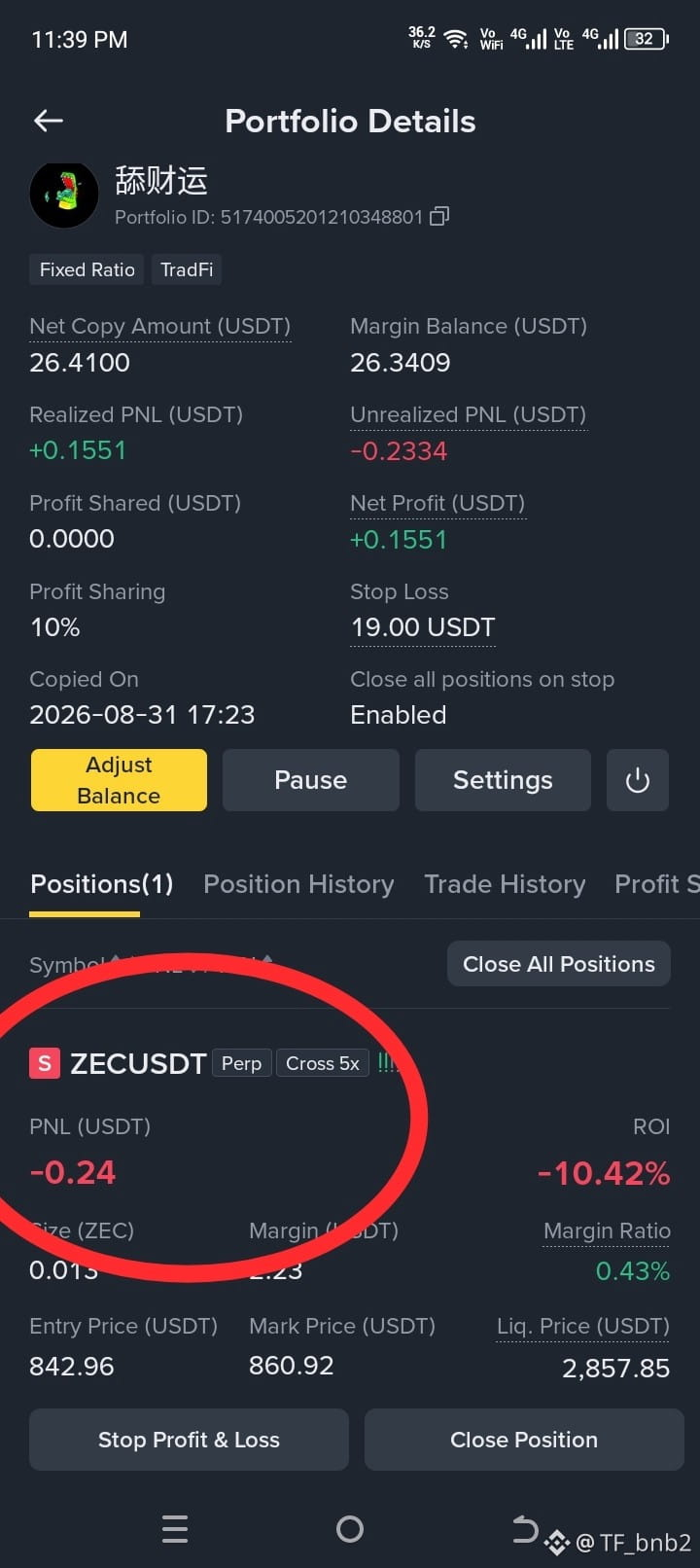Tap the green signal bars next to Cross 5x
The height and width of the screenshot is (1568, 700).
tap(387, 1063)
